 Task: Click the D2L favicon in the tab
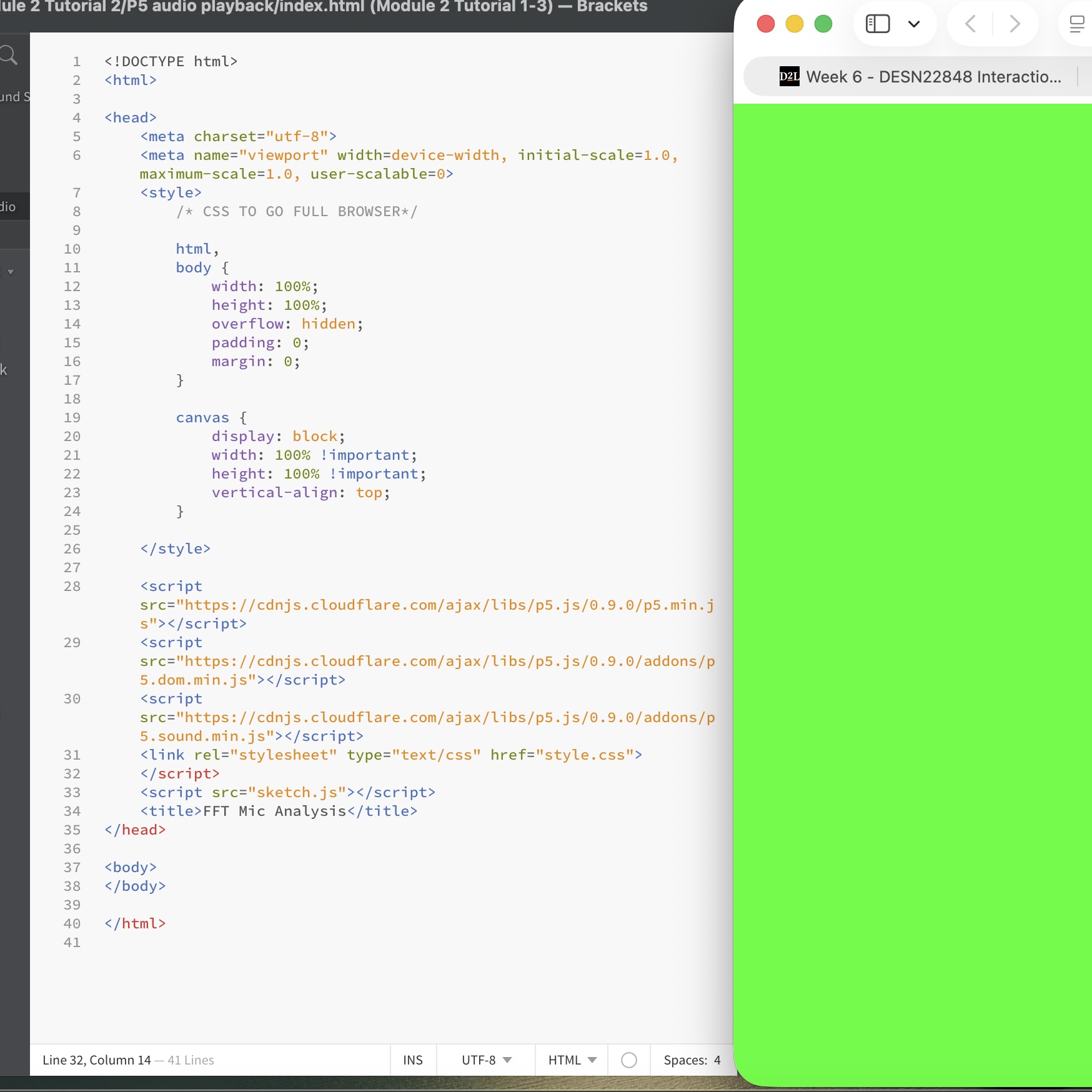788,76
